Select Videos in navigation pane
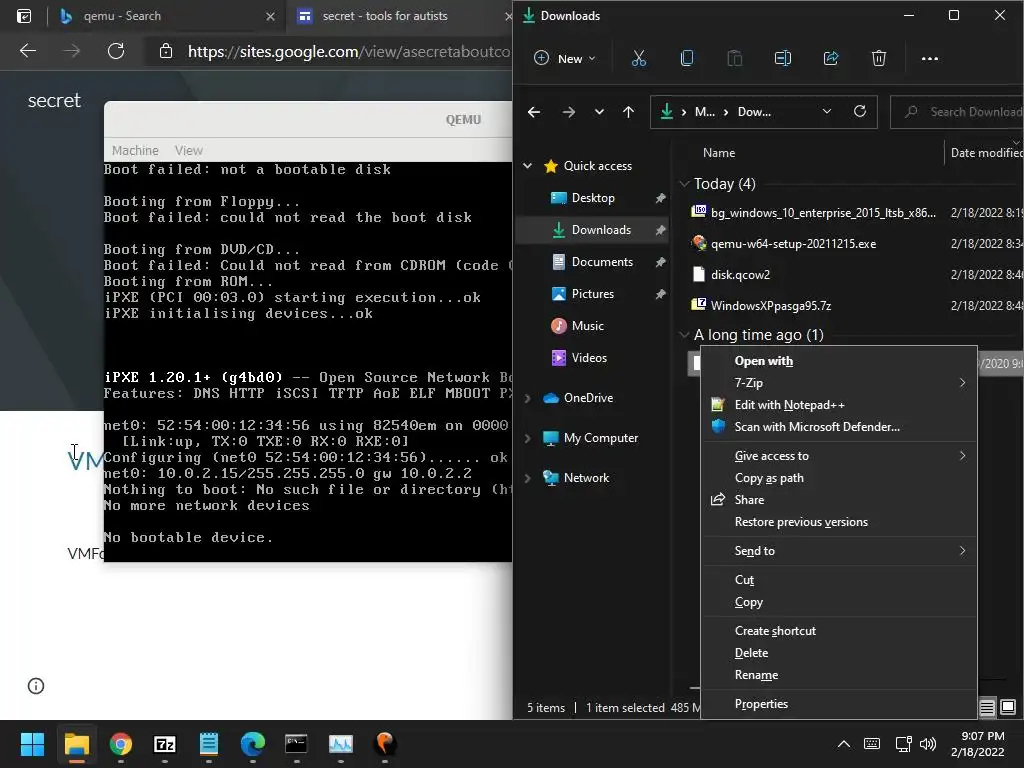The width and height of the screenshot is (1024, 768). 589,358
